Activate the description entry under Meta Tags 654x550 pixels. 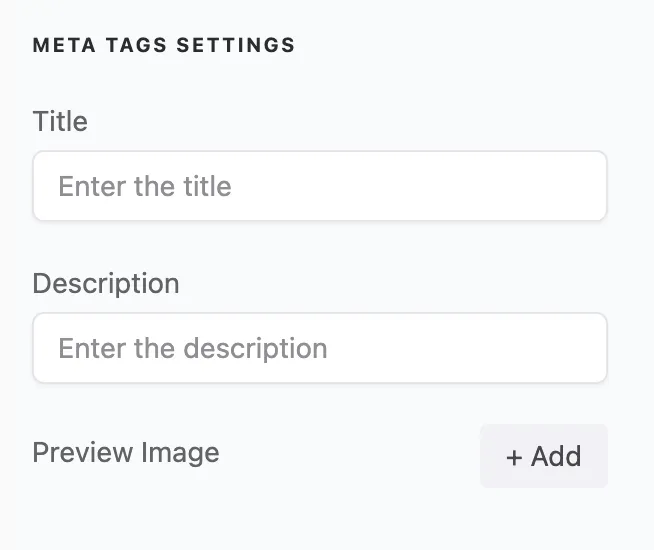[320, 348]
